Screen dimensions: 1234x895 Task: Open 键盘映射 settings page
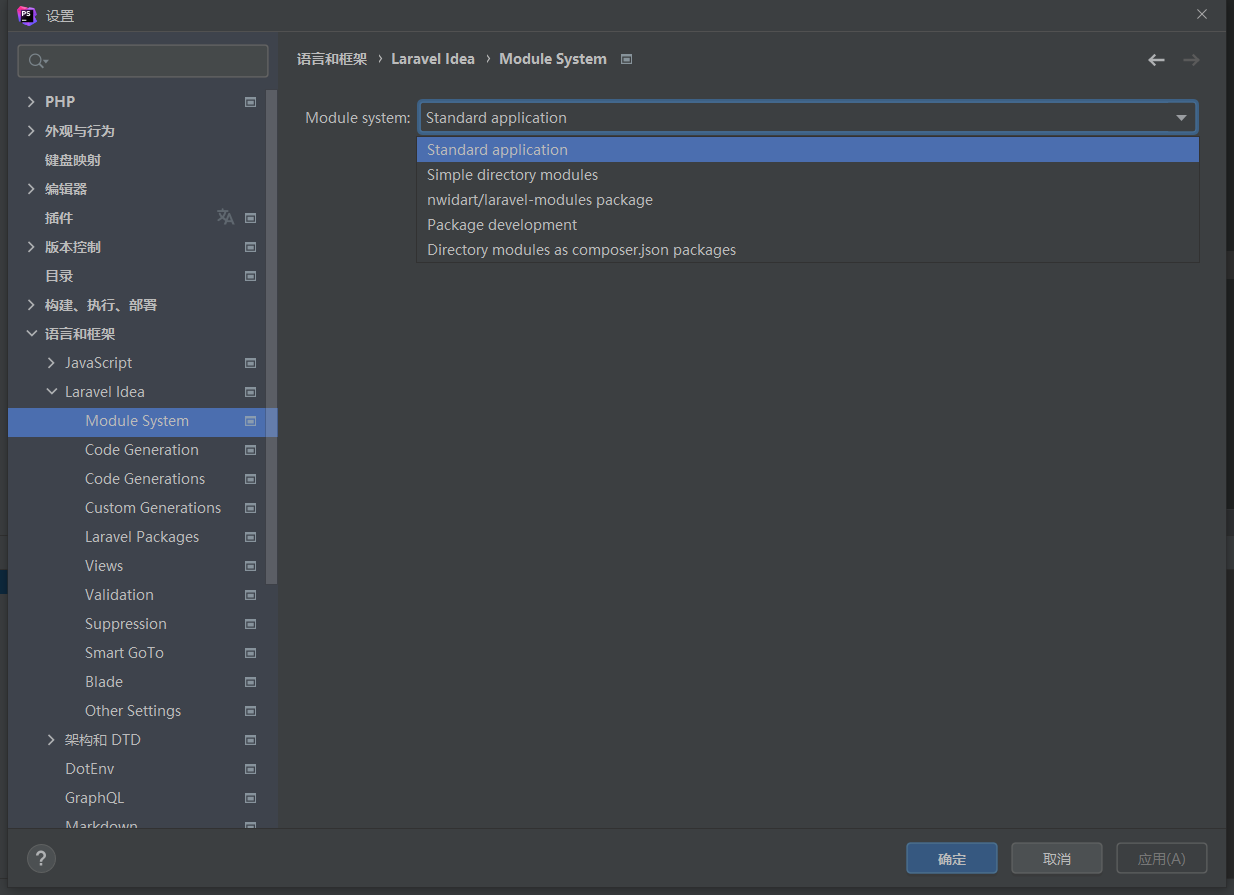click(x=73, y=160)
